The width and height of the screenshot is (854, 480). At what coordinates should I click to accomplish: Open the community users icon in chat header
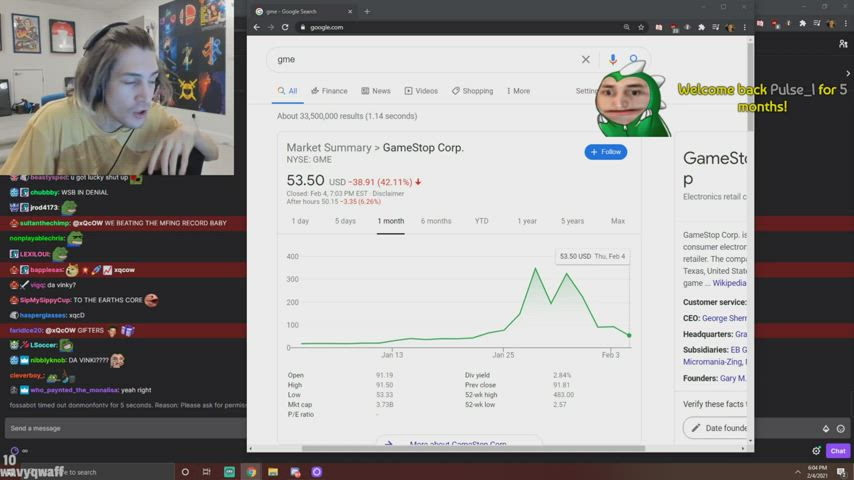click(843, 44)
